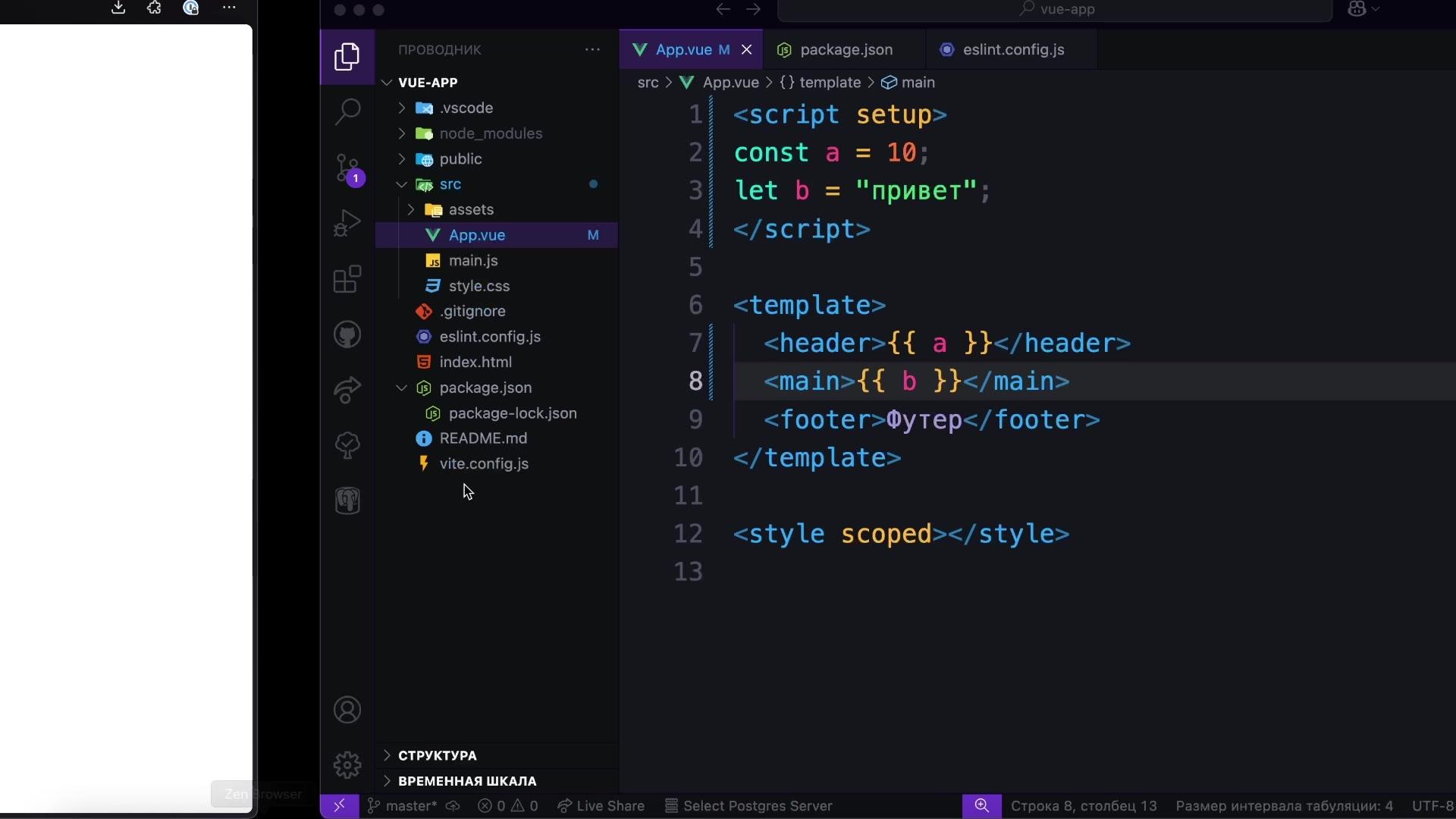Collapse the src folder
This screenshot has width=1456, height=819.
point(401,184)
